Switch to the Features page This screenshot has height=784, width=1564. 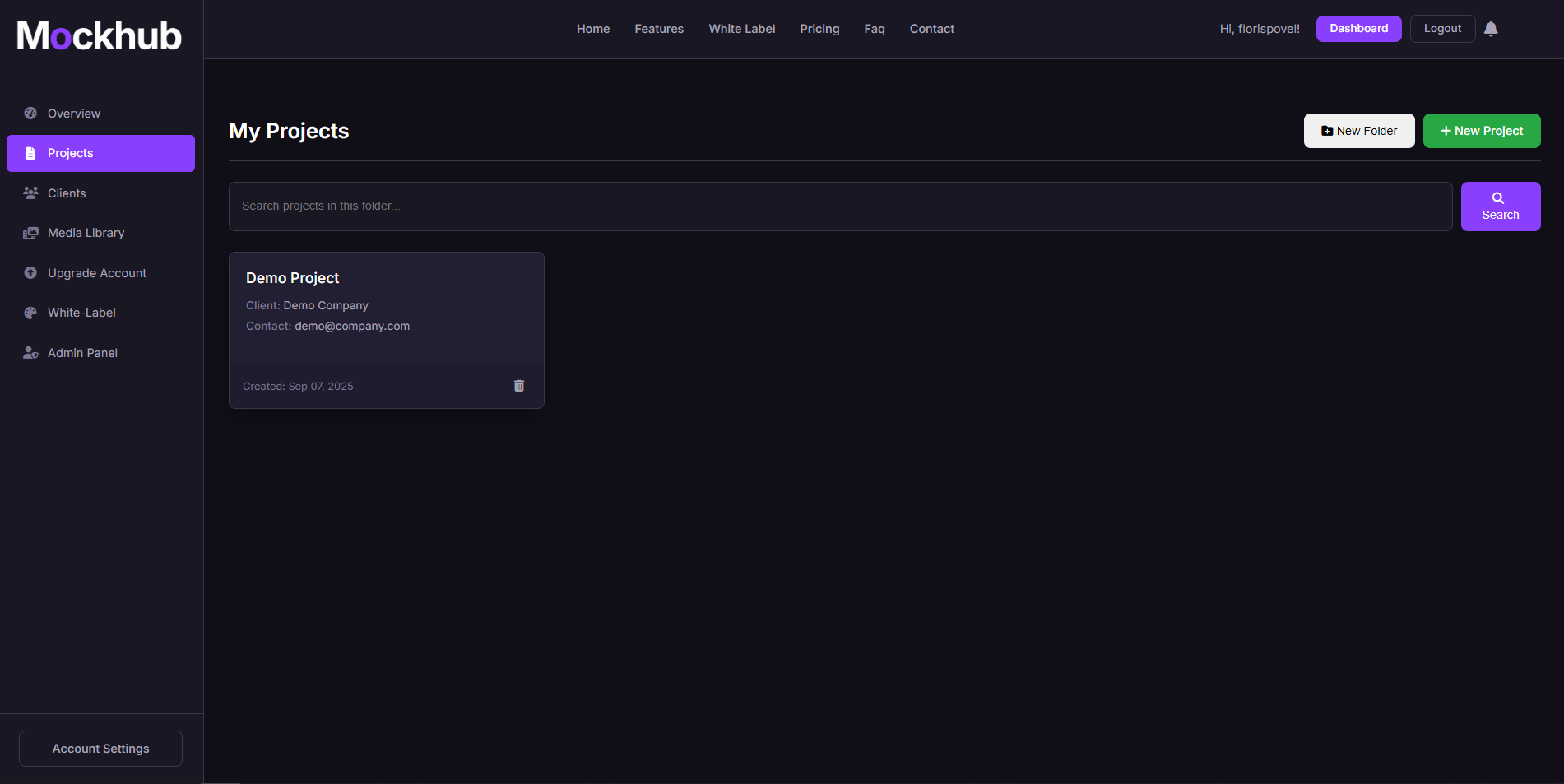(x=658, y=28)
